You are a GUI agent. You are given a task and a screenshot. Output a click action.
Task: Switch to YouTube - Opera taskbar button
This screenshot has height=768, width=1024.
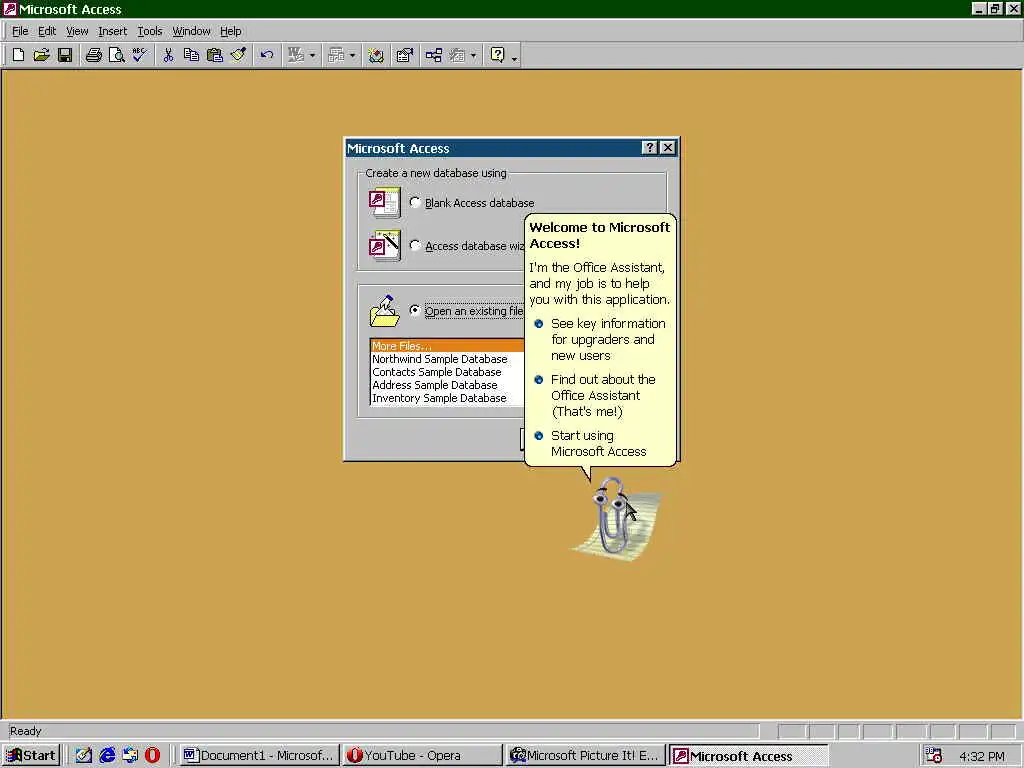423,756
